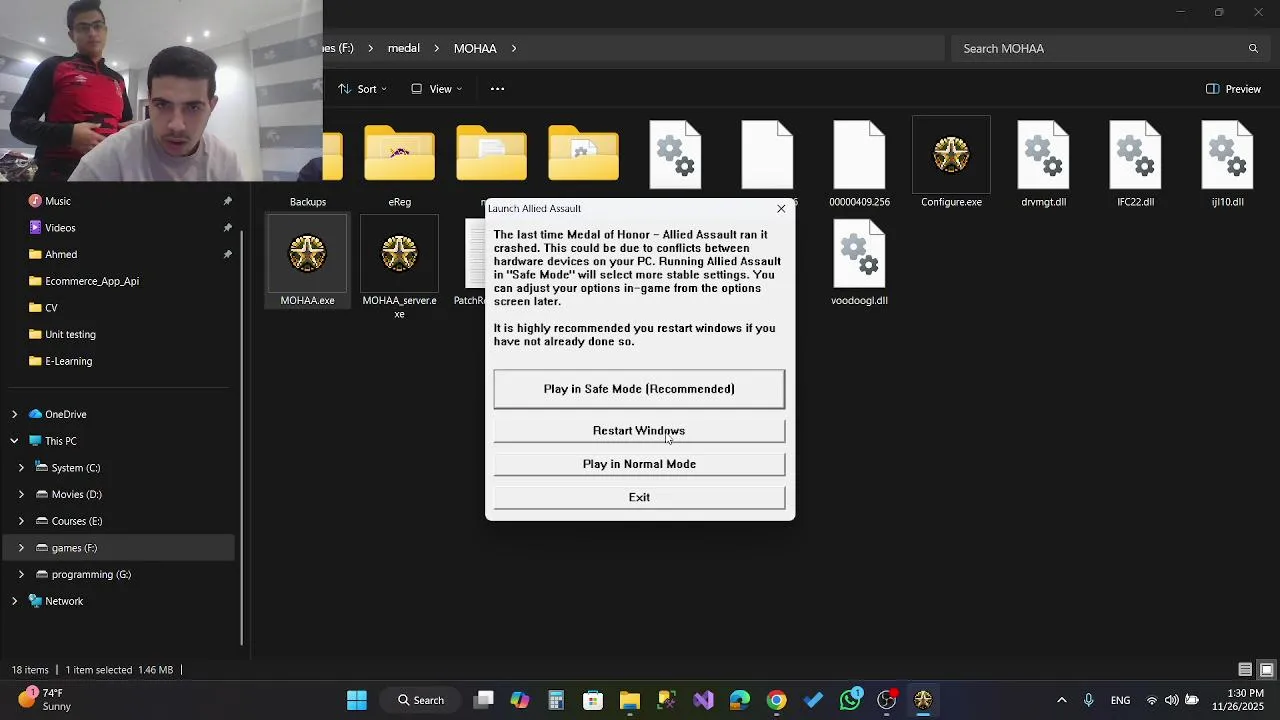Select the MOHAA.exe file icon
The width and height of the screenshot is (1280, 720).
307,262
